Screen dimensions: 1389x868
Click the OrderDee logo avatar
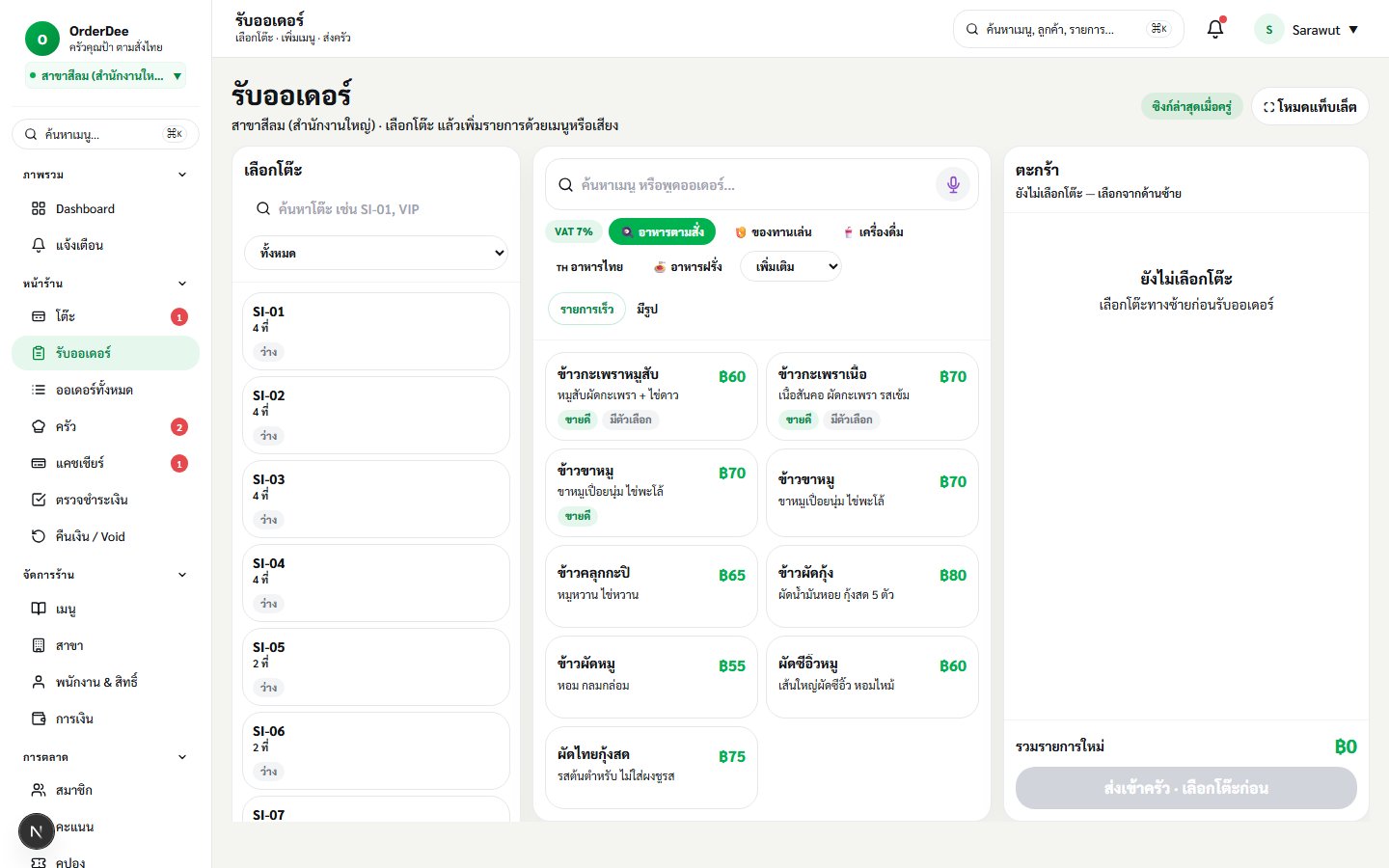(41, 39)
